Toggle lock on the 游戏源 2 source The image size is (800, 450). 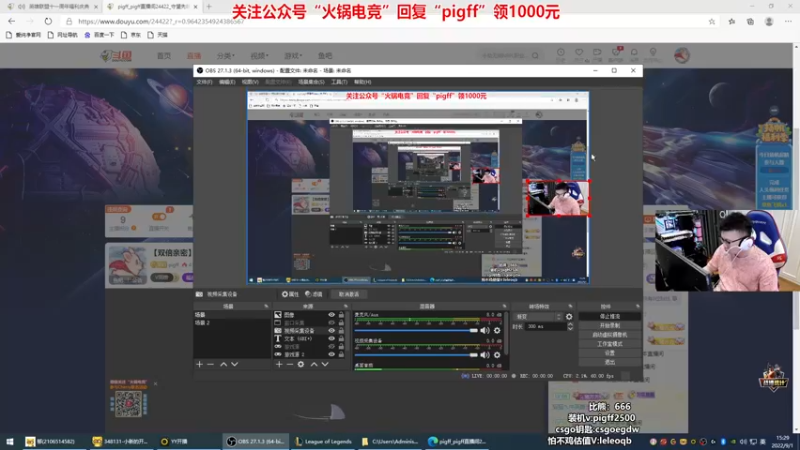pos(341,354)
